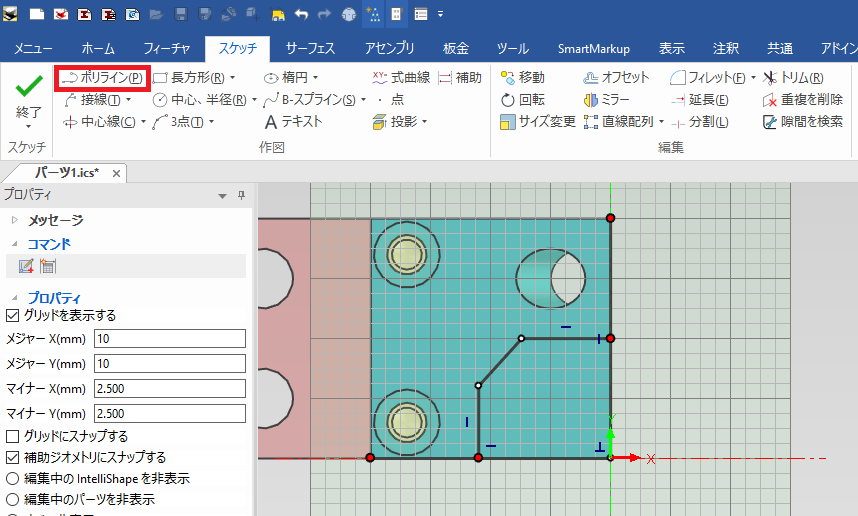Open the 長方形 dropdown arrow
858x516 pixels.
pyautogui.click(x=233, y=77)
